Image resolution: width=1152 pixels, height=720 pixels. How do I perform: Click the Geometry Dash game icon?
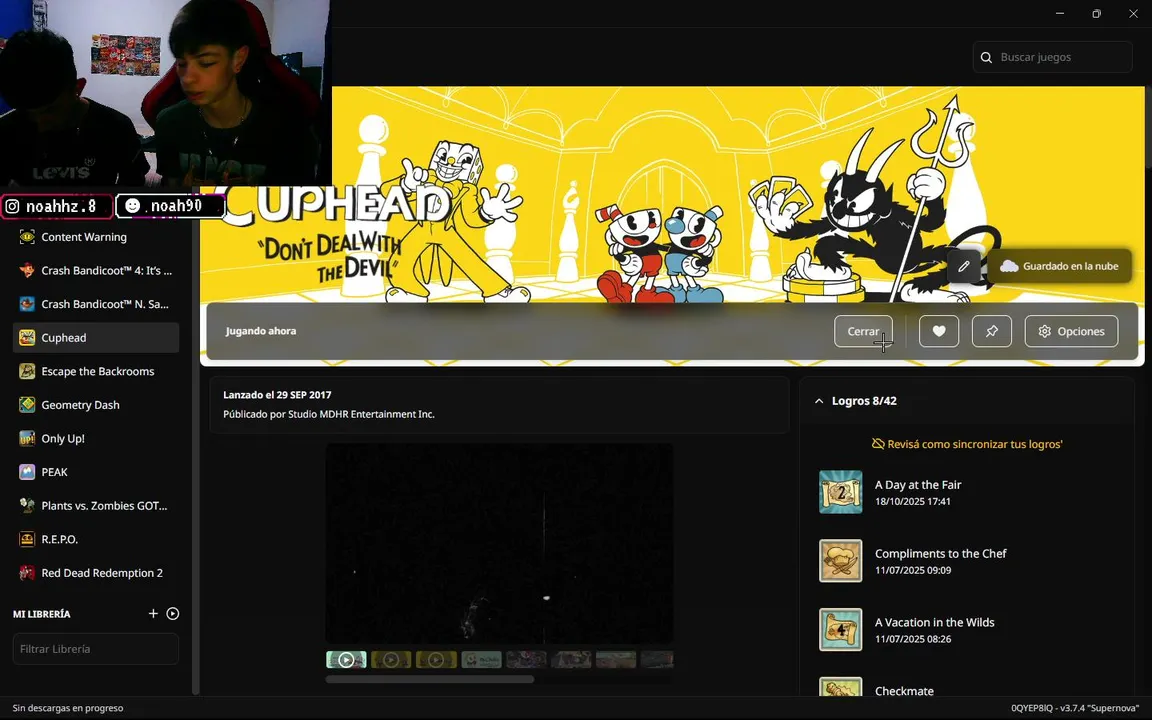coord(27,405)
